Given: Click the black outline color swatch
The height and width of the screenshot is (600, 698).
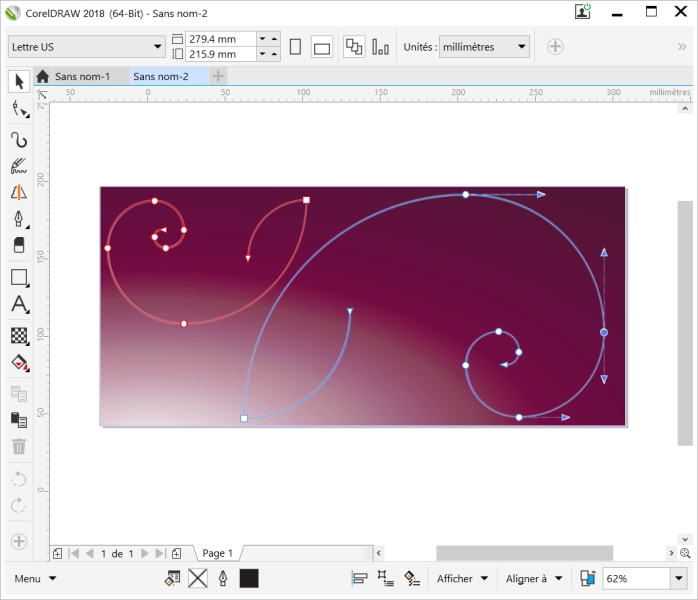Looking at the screenshot, I should tap(249, 578).
